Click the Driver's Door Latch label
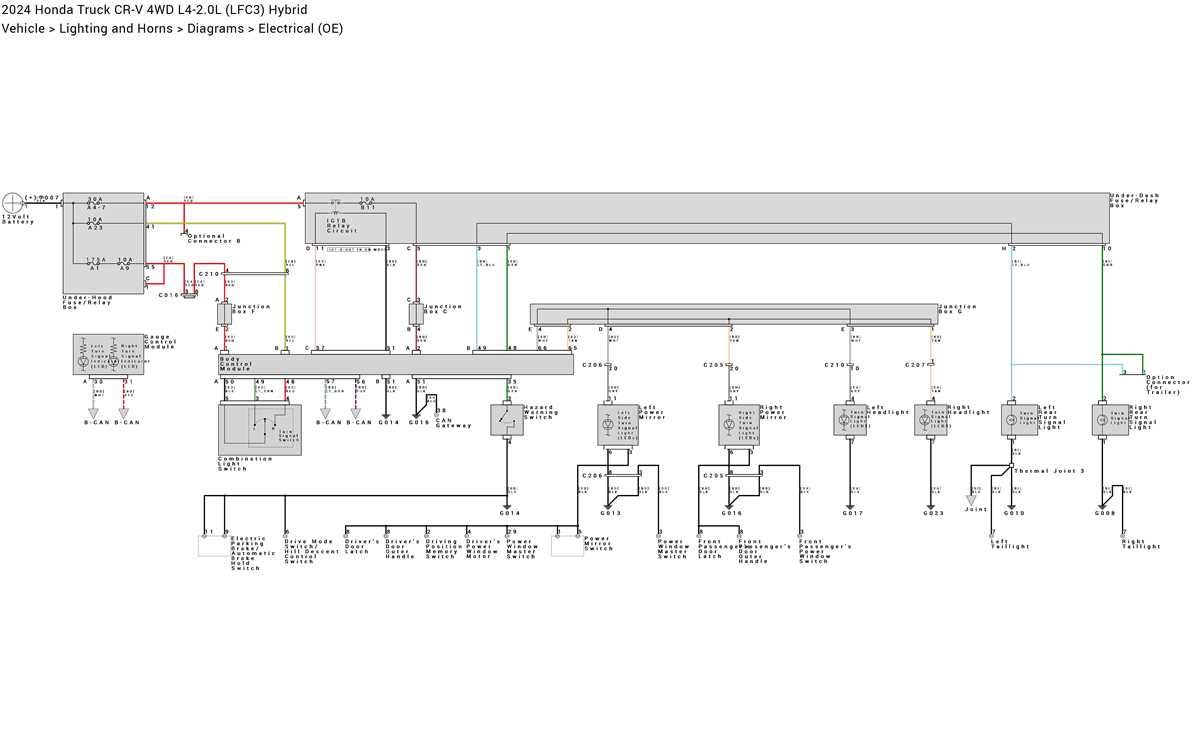The width and height of the screenshot is (1200, 750). pyautogui.click(x=361, y=546)
